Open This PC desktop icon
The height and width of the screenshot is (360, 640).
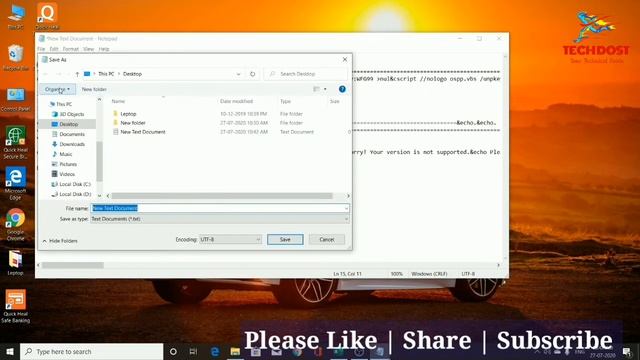click(x=16, y=17)
